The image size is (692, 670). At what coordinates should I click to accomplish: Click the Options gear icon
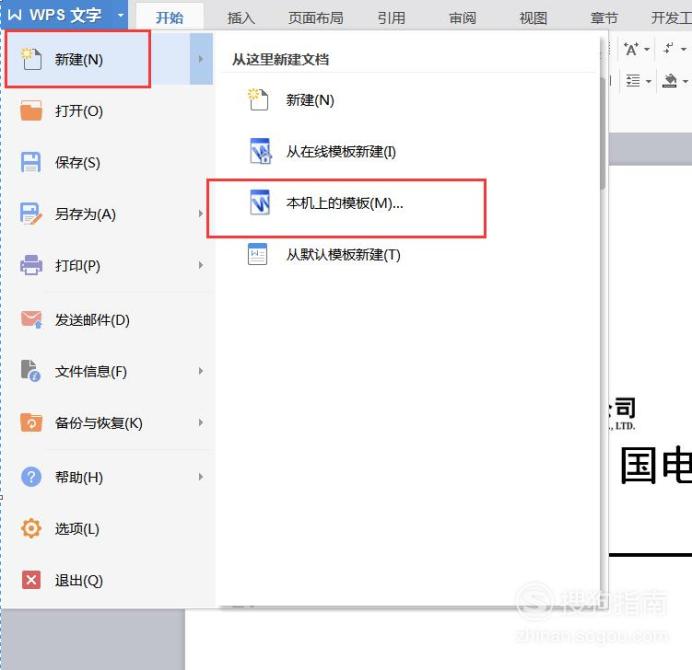(31, 528)
